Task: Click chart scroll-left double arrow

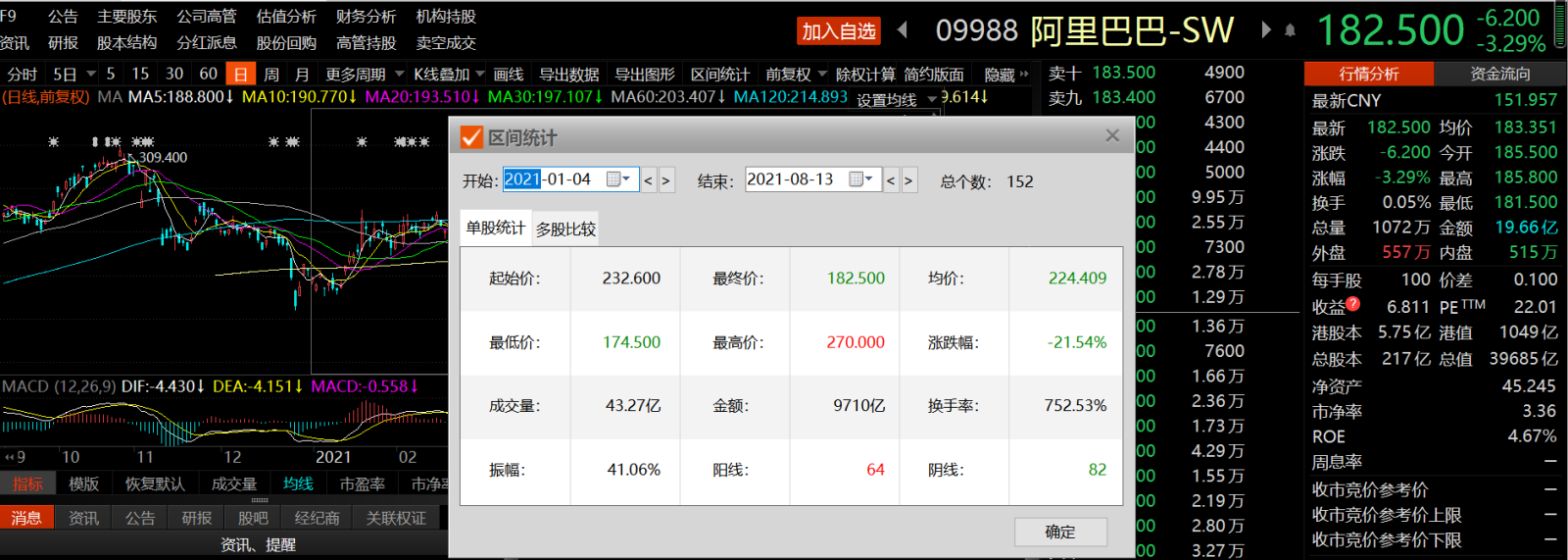Action: pyautogui.click(x=10, y=457)
